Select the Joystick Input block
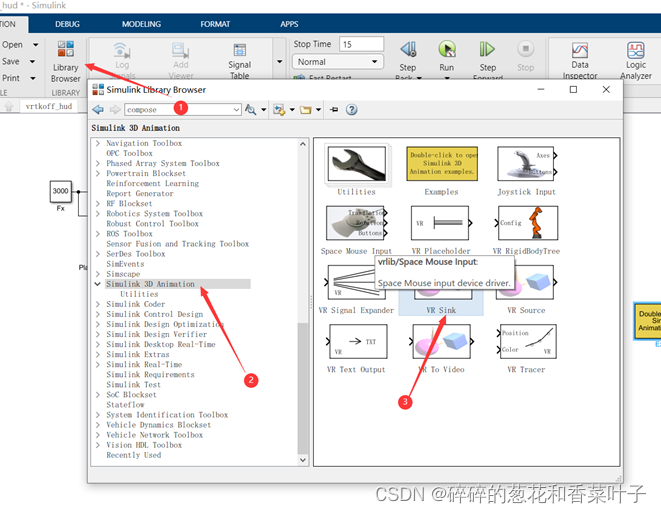 coord(526,164)
